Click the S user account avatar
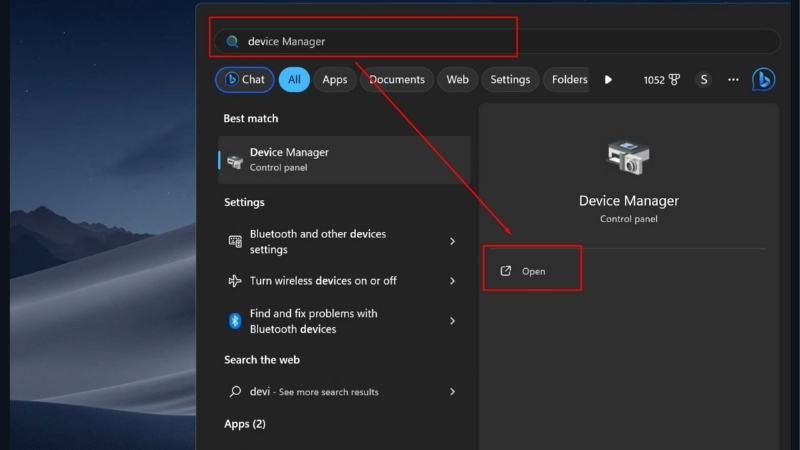The width and height of the screenshot is (800, 450). (x=704, y=80)
